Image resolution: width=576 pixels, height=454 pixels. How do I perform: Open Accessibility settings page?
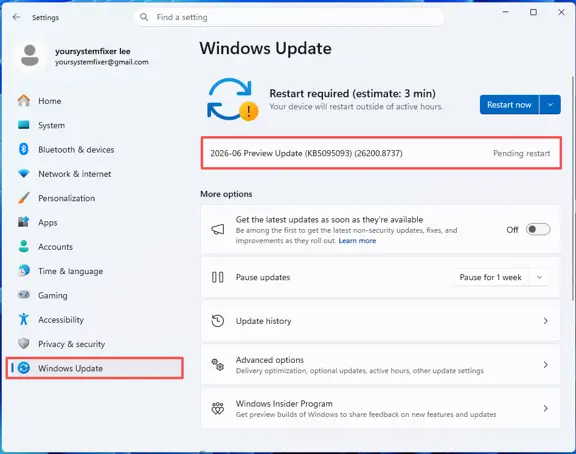tap(94, 319)
